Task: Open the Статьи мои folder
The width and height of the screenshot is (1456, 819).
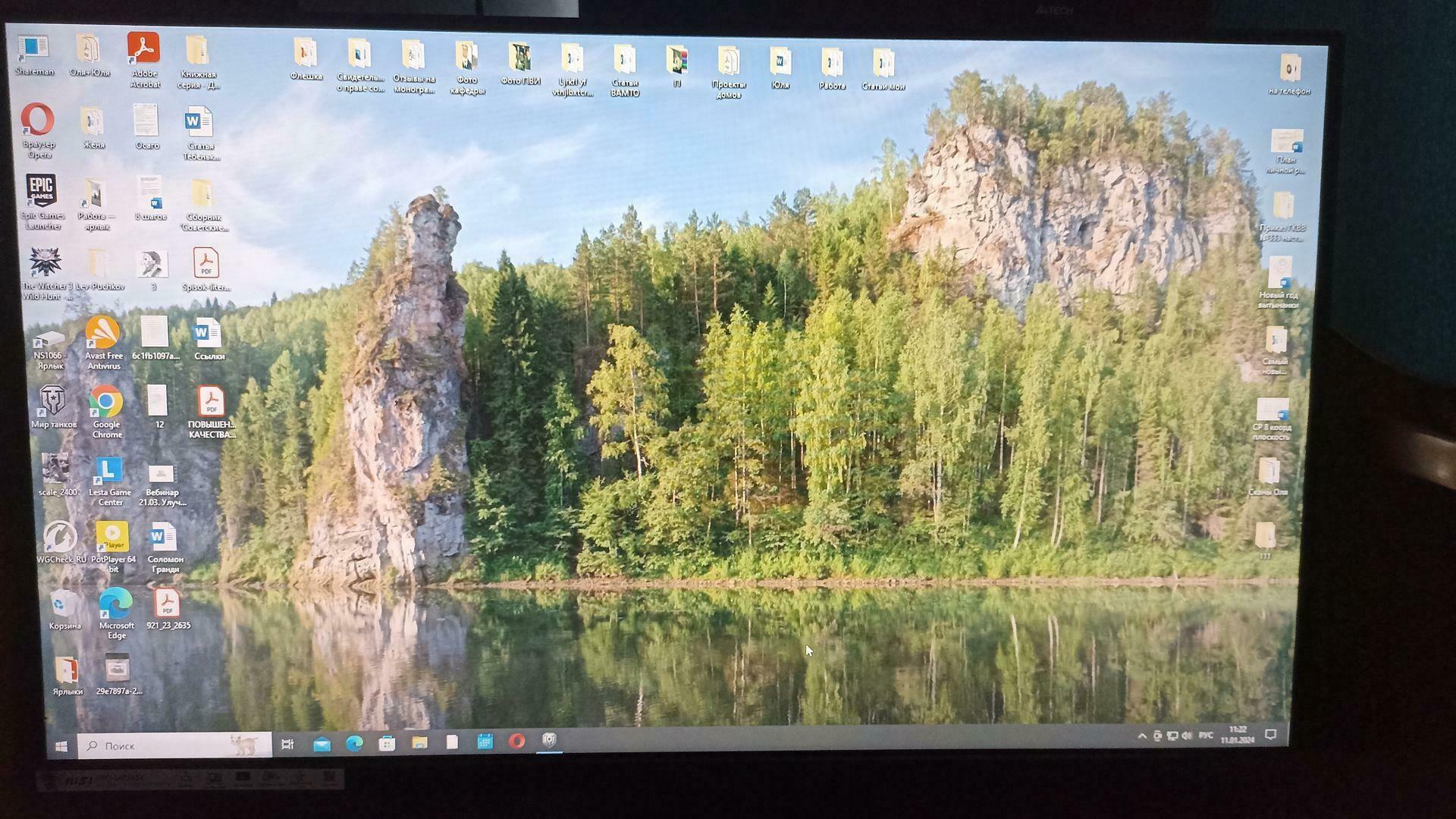Action: click(883, 70)
